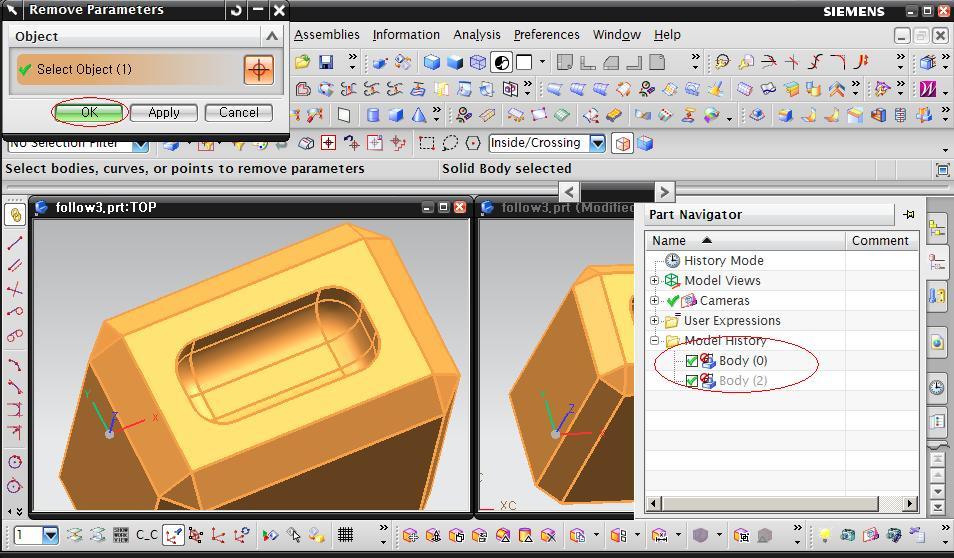Collapse the Model History node
This screenshot has height=558, width=954.
click(x=655, y=341)
